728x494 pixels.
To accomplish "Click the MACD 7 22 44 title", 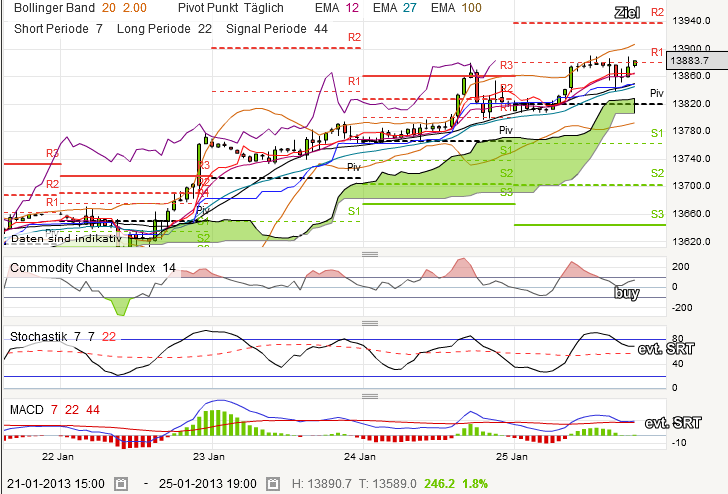I will (55, 410).
